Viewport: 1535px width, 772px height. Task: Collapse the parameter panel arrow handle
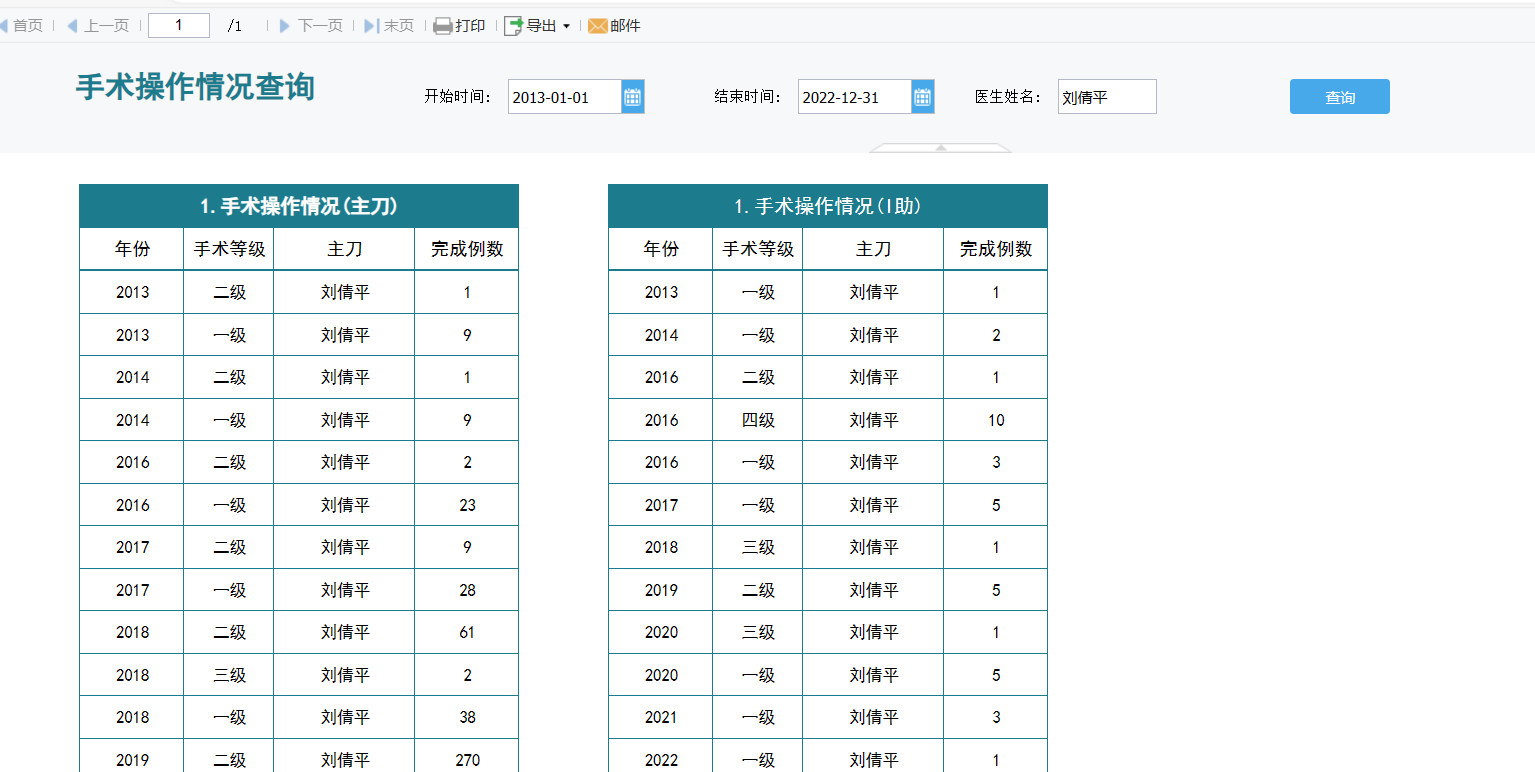coord(941,148)
